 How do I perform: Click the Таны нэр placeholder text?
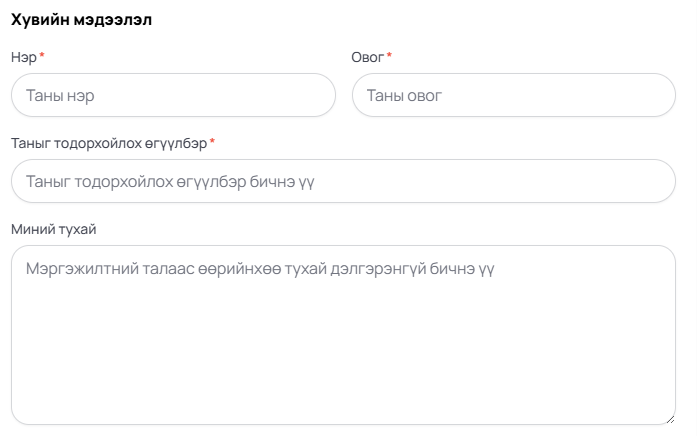tap(60, 96)
